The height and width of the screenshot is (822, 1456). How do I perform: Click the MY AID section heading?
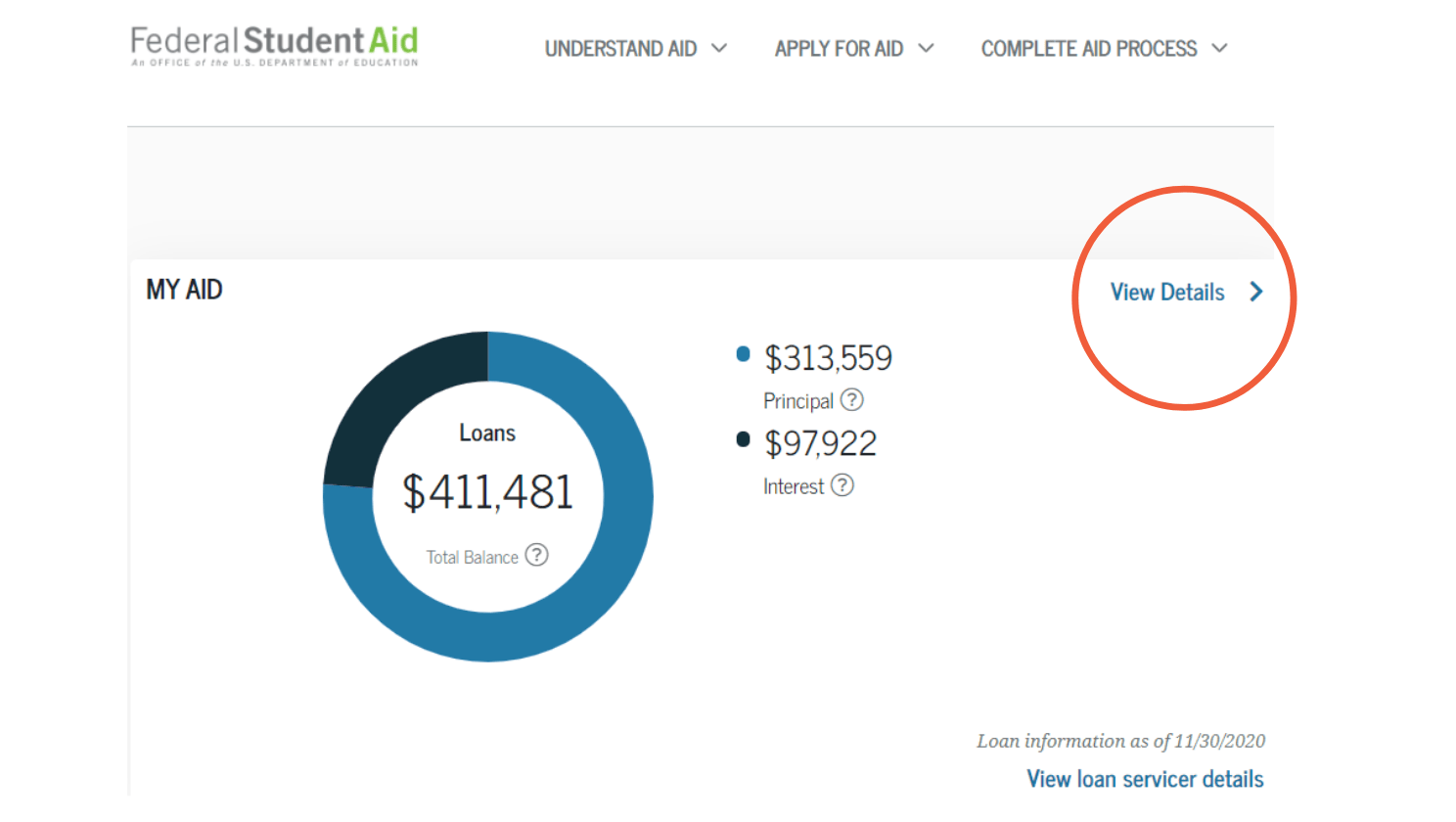click(184, 289)
